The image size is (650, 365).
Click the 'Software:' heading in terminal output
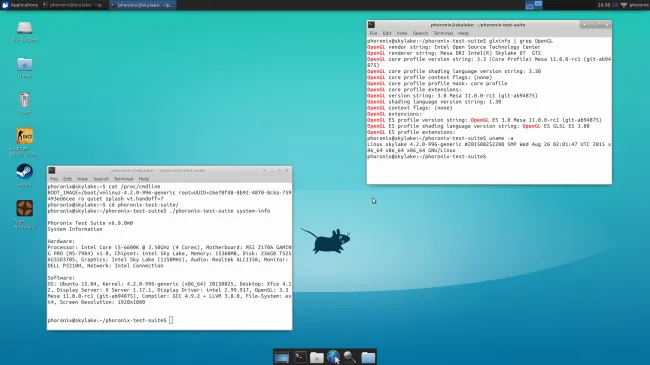(61, 278)
